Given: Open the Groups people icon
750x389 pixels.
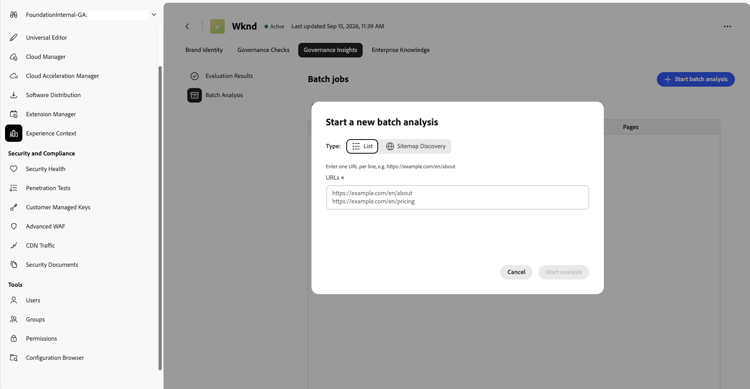Looking at the screenshot, I should coord(14,319).
